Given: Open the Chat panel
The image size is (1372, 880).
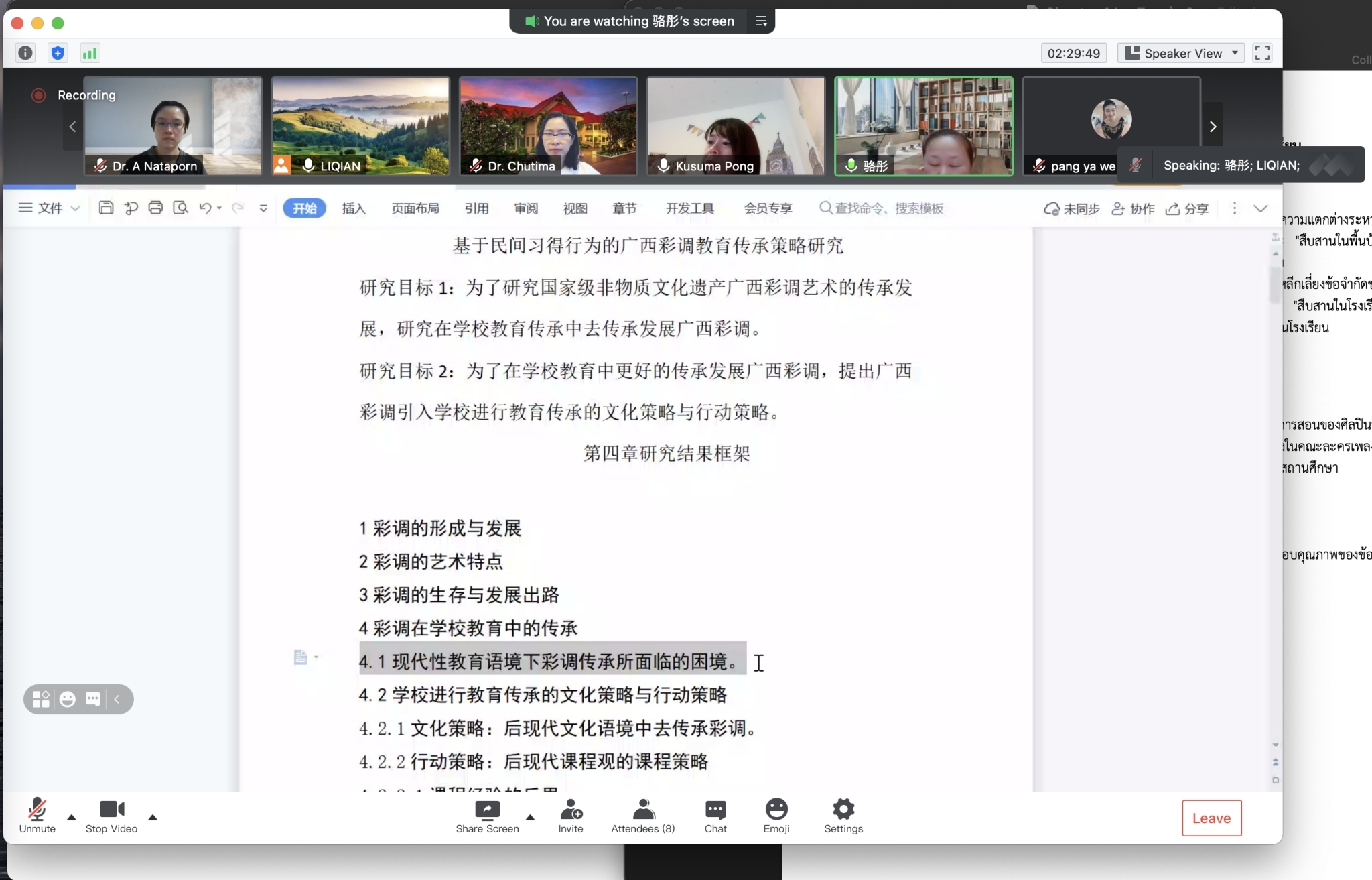Looking at the screenshot, I should [x=715, y=816].
